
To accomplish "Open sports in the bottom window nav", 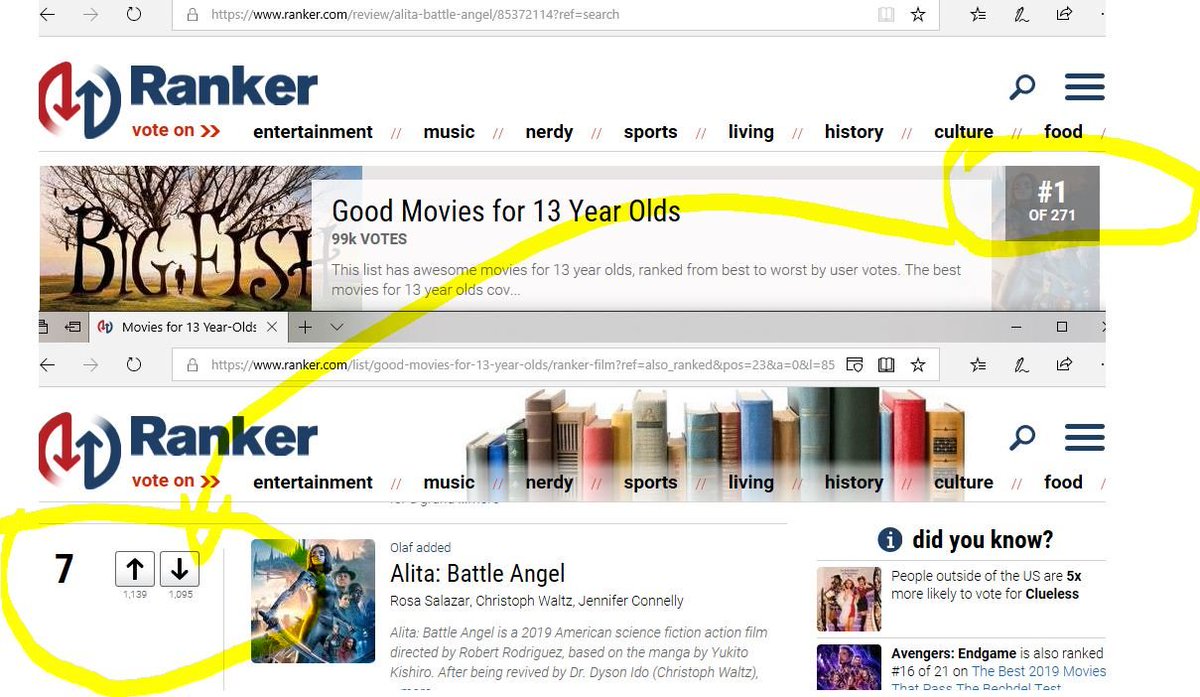I will (x=650, y=482).
